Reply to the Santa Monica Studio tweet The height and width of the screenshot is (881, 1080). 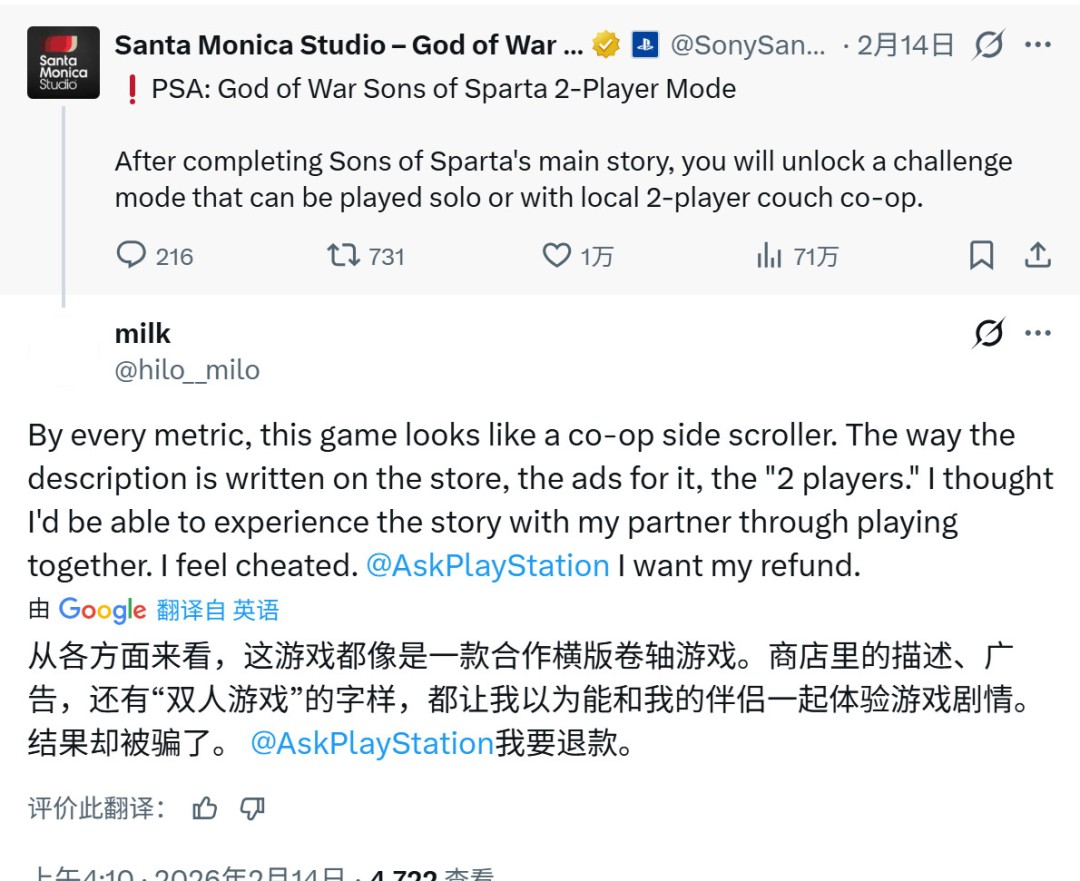pyautogui.click(x=131, y=256)
